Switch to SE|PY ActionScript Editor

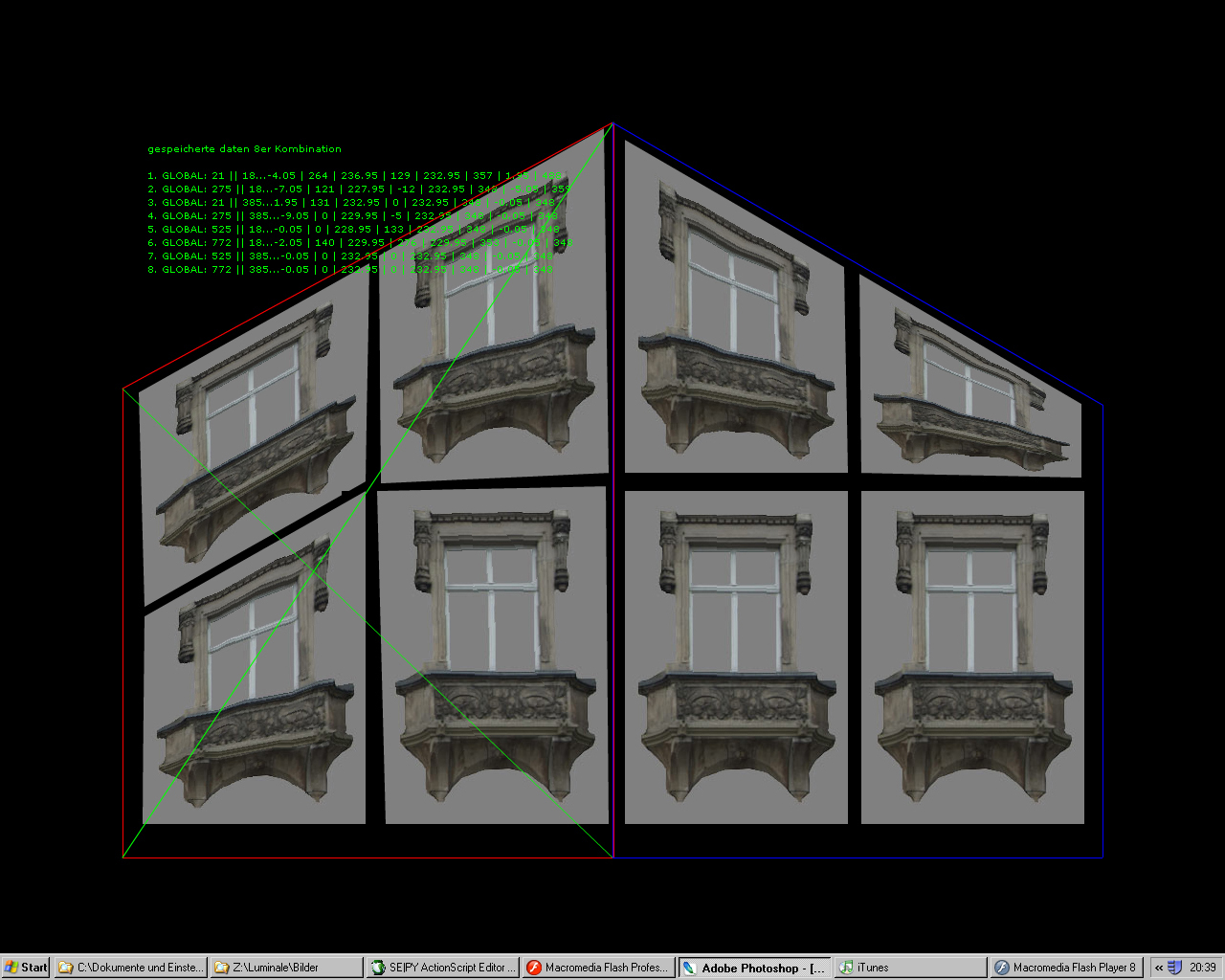tap(444, 968)
